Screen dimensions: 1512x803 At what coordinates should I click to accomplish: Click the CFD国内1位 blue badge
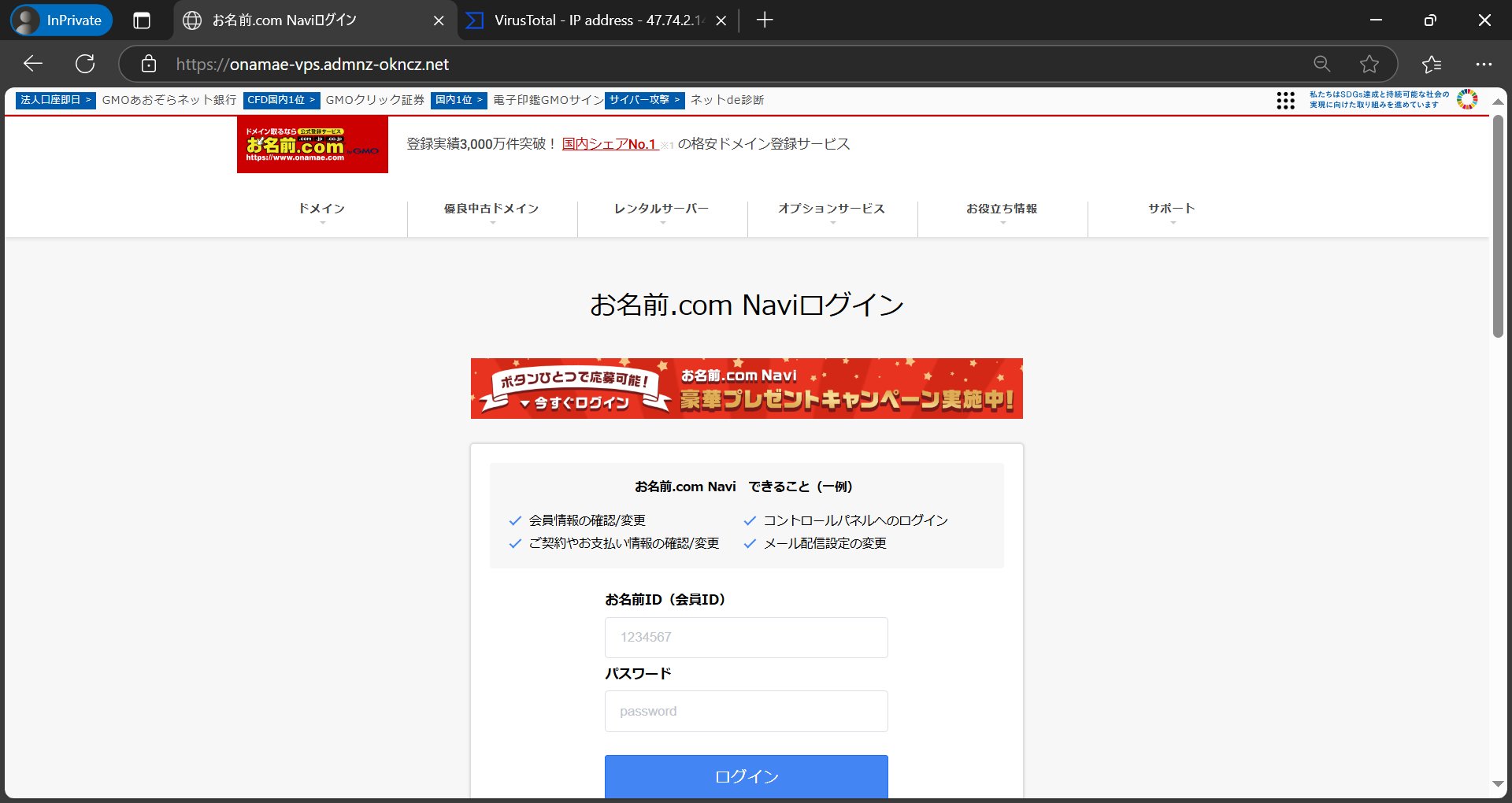click(281, 100)
